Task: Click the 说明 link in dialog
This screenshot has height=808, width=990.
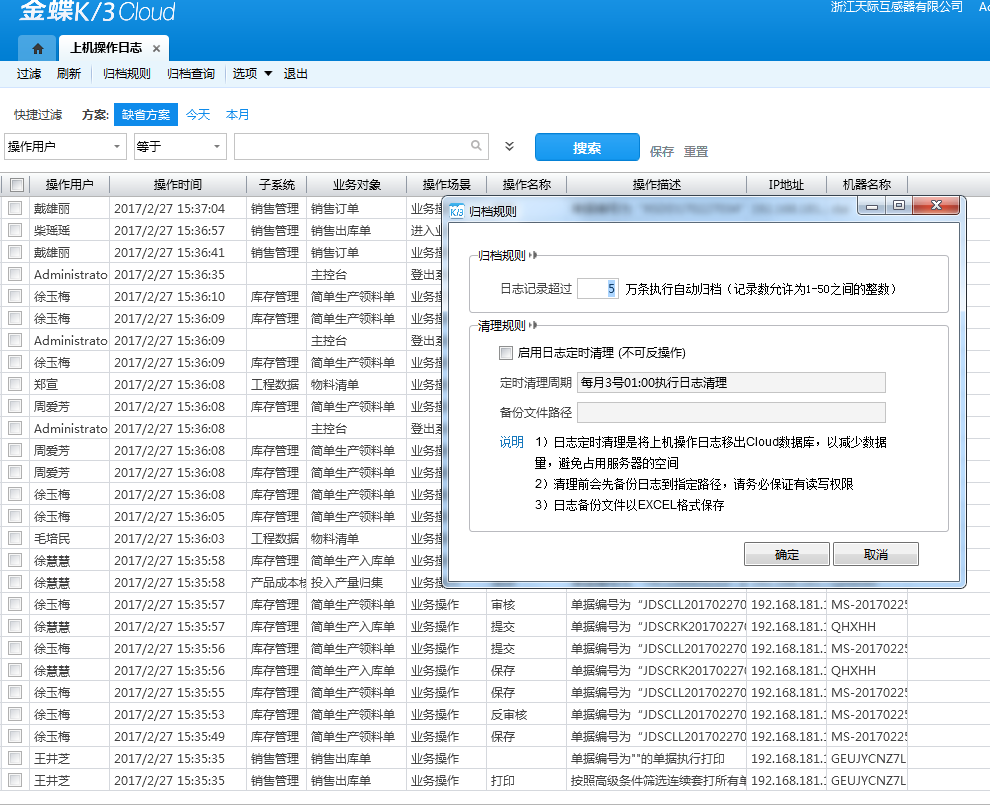Action: point(511,442)
